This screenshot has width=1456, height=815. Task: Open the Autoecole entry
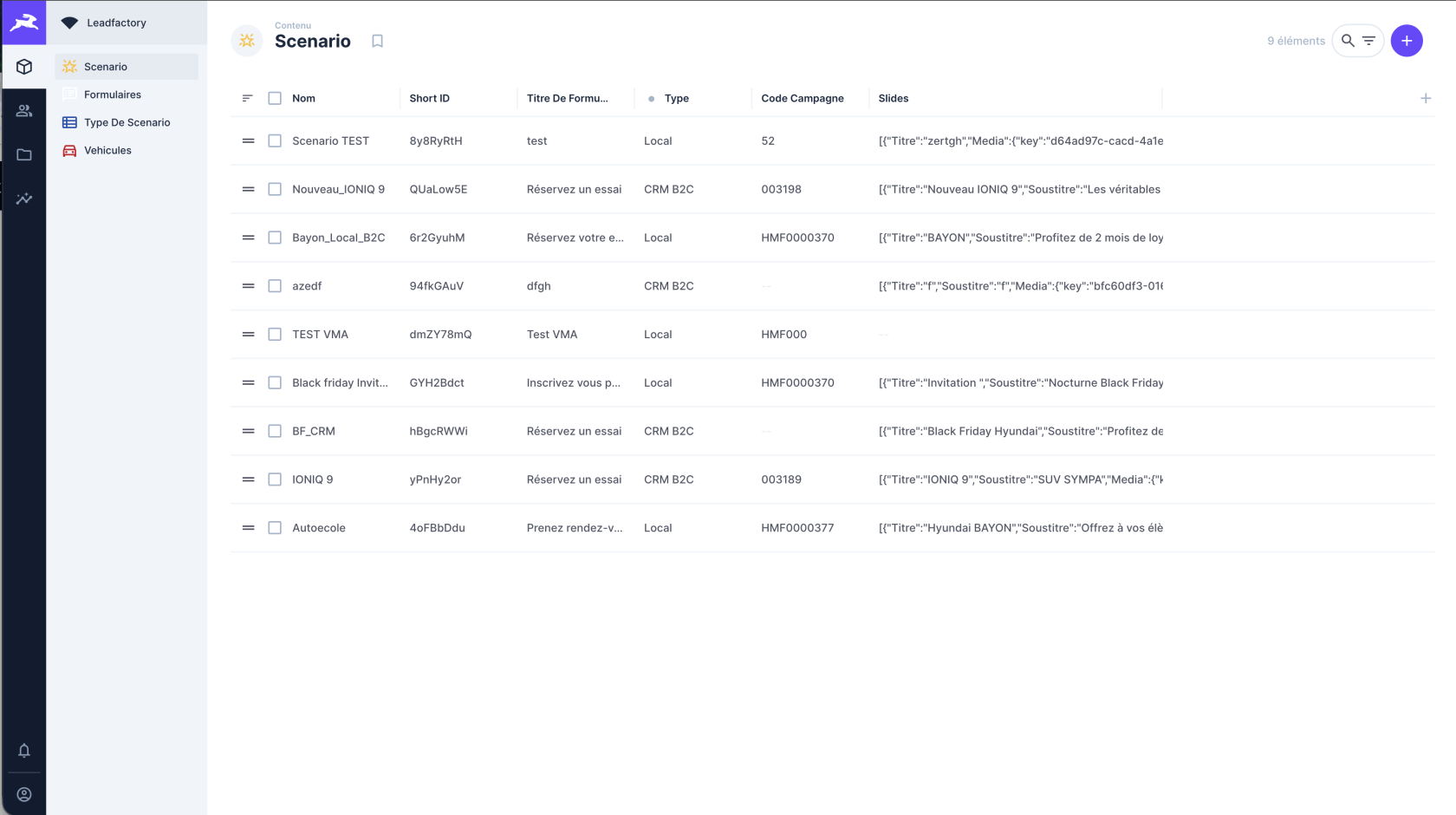pos(319,528)
